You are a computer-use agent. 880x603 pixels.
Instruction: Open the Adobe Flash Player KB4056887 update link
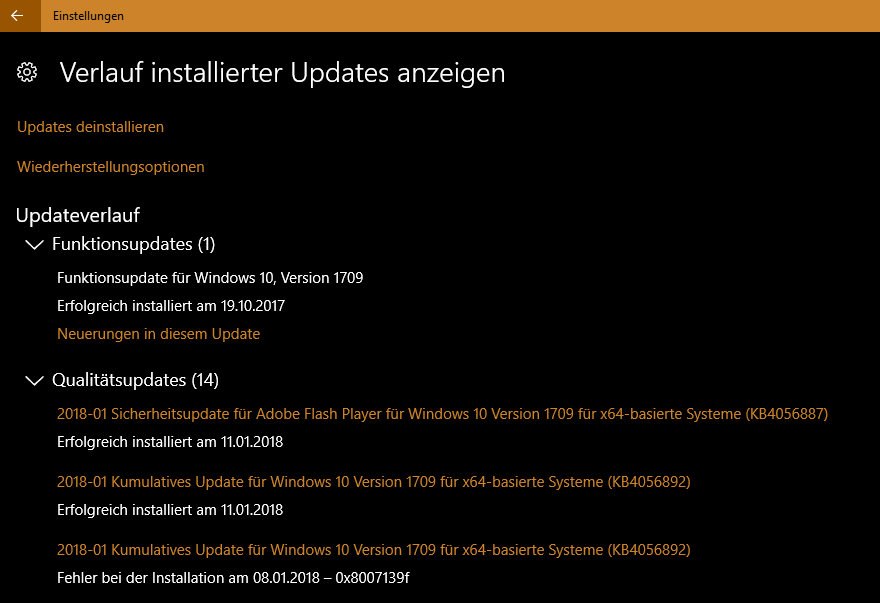tap(442, 414)
